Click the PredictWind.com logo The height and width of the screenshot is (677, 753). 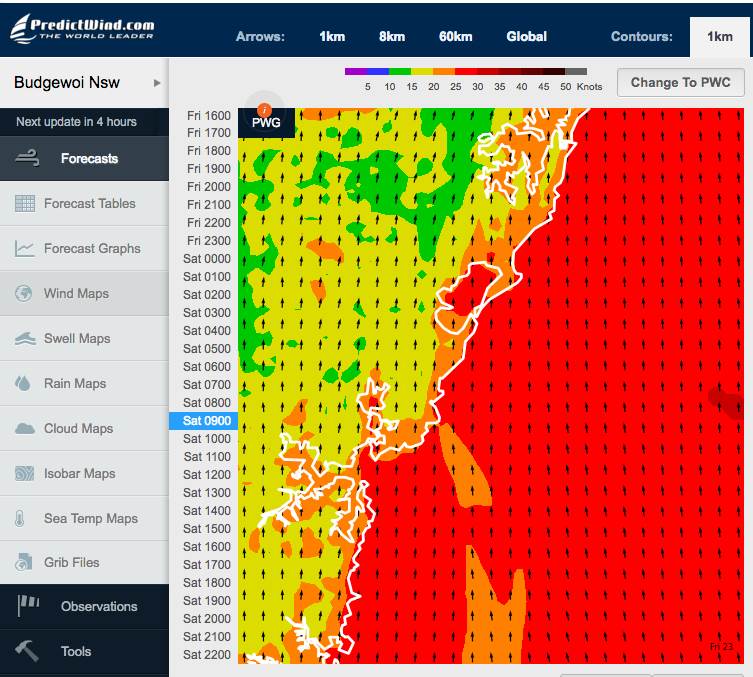pyautogui.click(x=83, y=29)
